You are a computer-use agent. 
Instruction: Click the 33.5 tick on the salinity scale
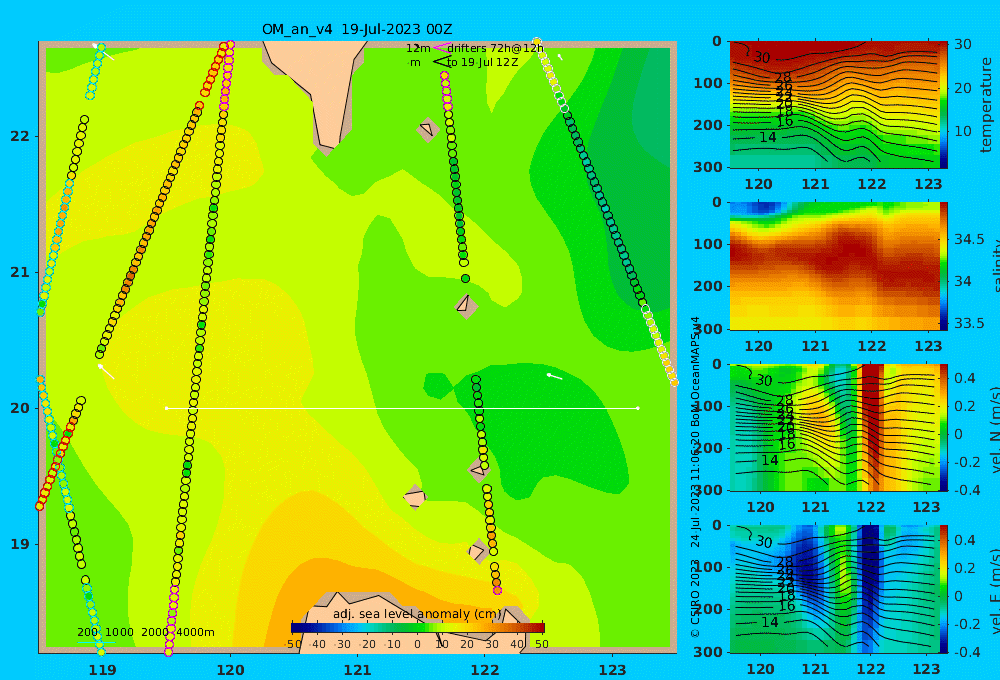point(969,323)
